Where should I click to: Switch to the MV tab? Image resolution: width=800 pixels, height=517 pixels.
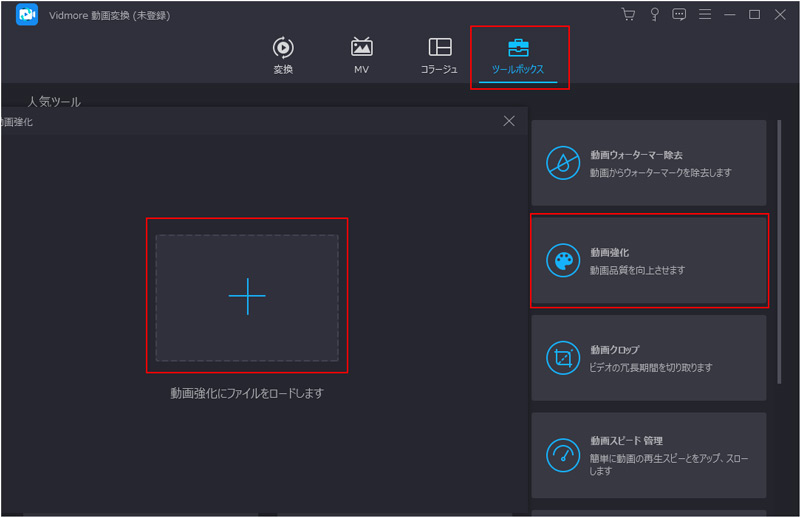tap(361, 56)
